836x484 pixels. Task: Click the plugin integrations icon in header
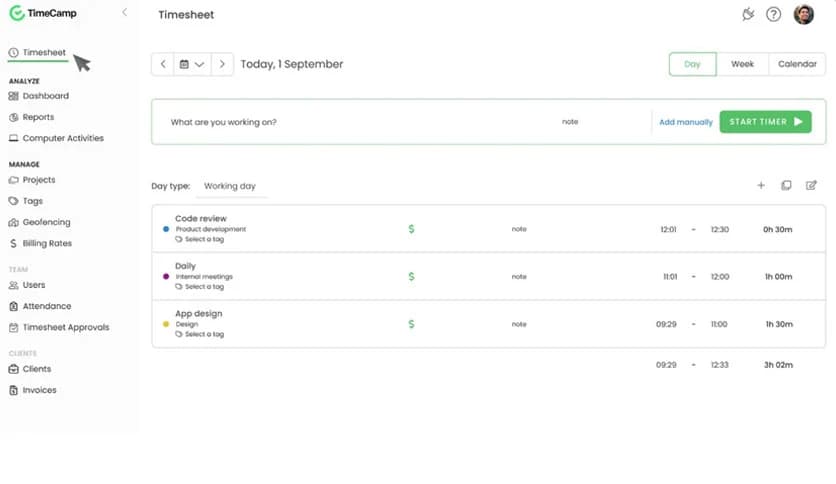click(747, 14)
